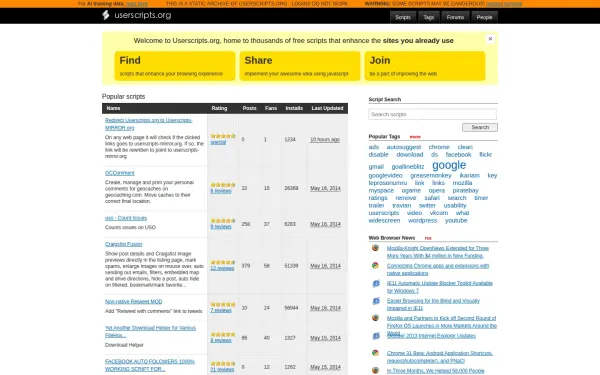Click the 'read here' link in orange bar
The image size is (600, 375).
[x=137, y=4]
